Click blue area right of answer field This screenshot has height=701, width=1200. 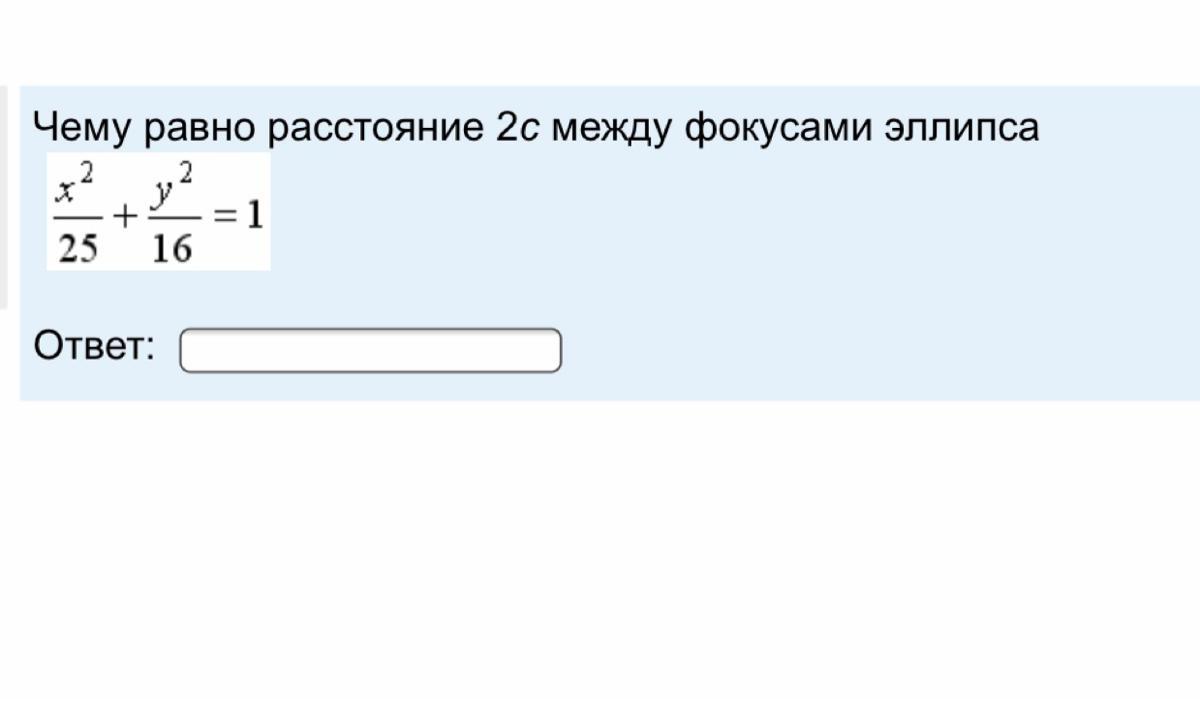tap(850, 350)
